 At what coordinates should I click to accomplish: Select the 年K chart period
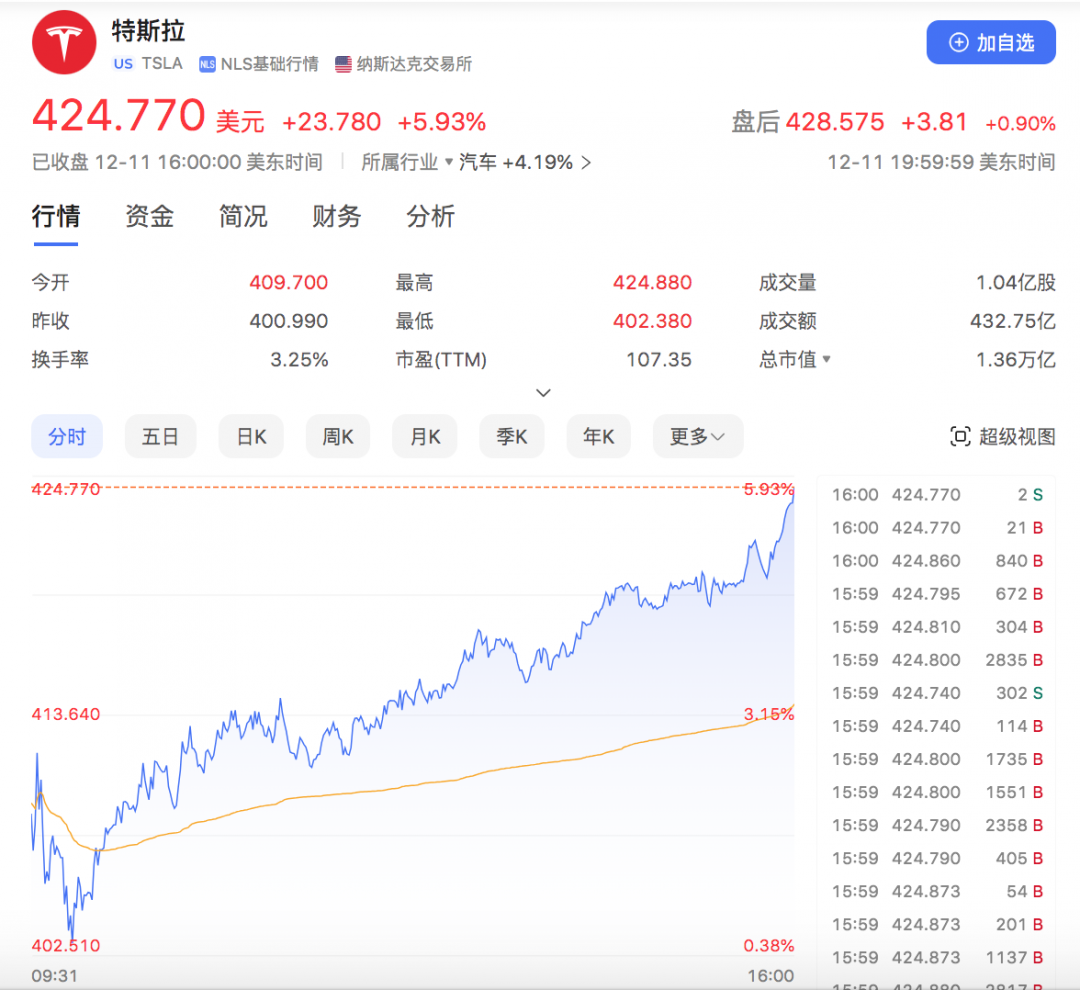598,436
